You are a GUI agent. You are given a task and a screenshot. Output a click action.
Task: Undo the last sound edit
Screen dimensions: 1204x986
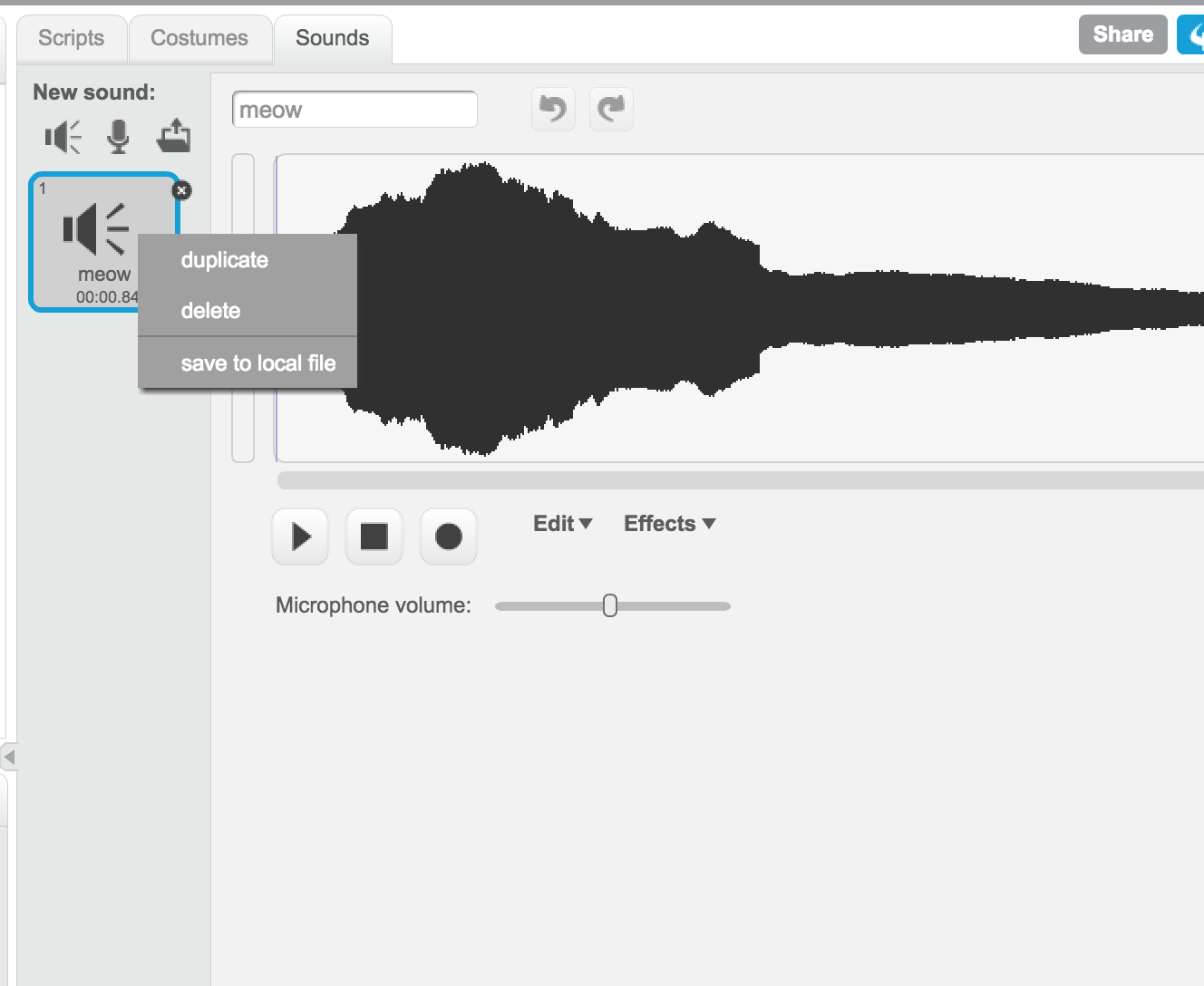point(553,109)
